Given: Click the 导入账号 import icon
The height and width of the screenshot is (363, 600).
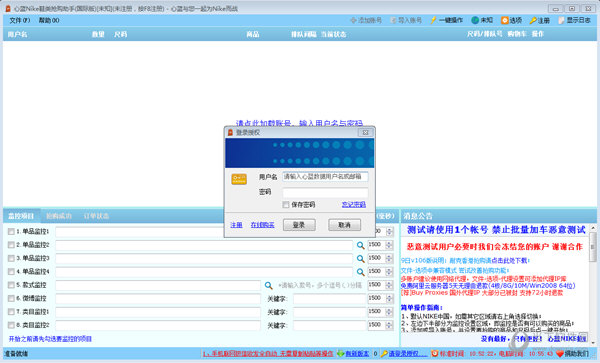Looking at the screenshot, I should (x=393, y=20).
